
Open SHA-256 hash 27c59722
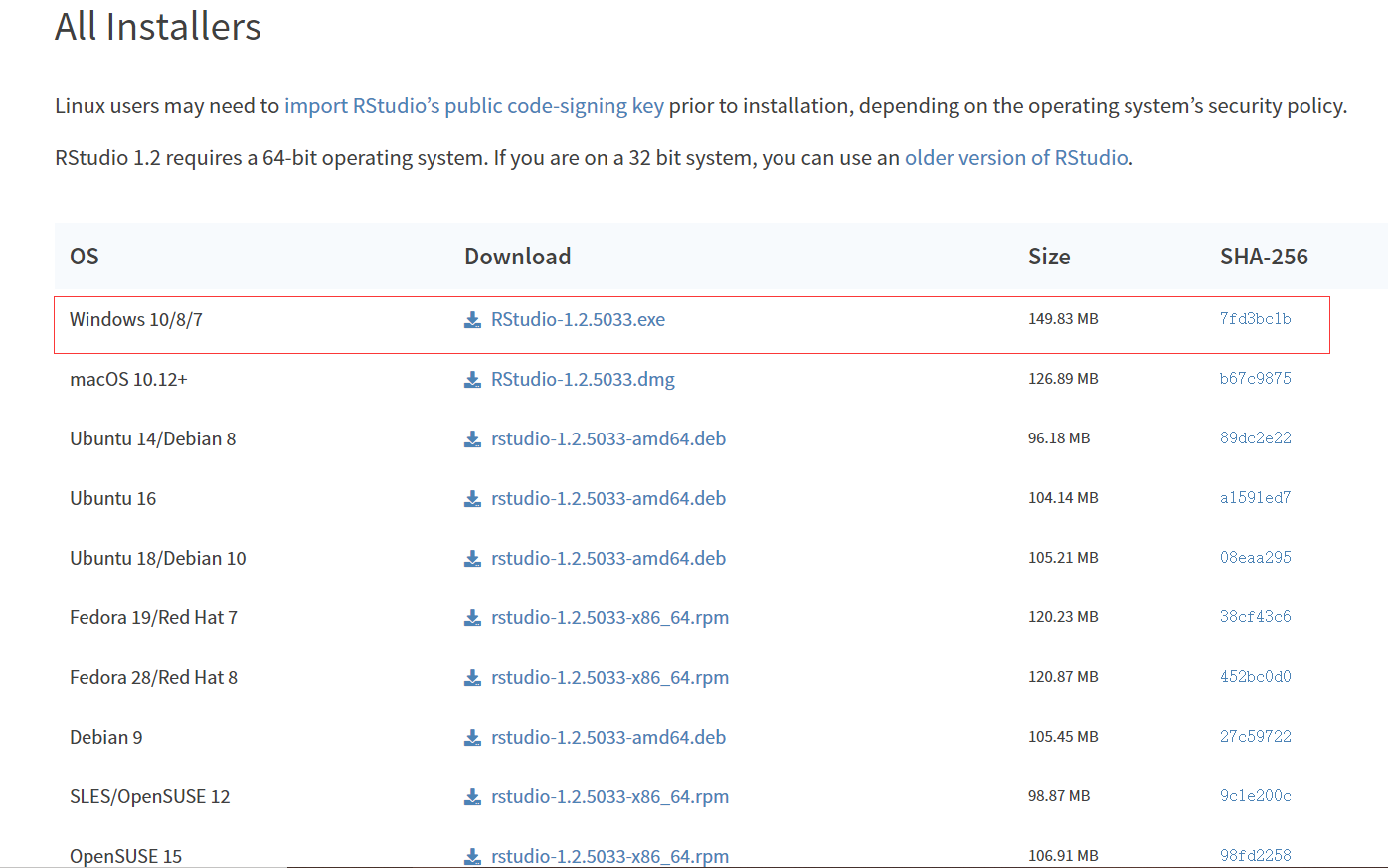coord(1256,737)
